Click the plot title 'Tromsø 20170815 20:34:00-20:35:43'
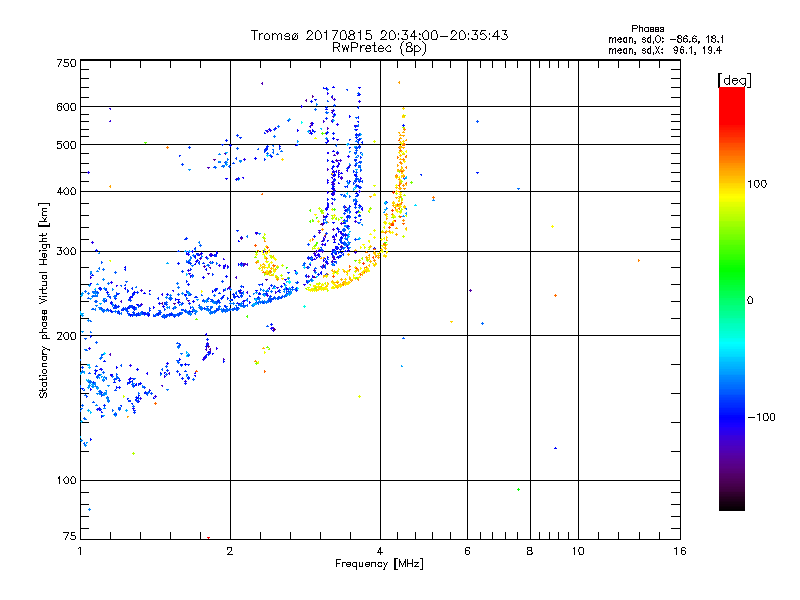The width and height of the screenshot is (800, 600). pos(379,35)
